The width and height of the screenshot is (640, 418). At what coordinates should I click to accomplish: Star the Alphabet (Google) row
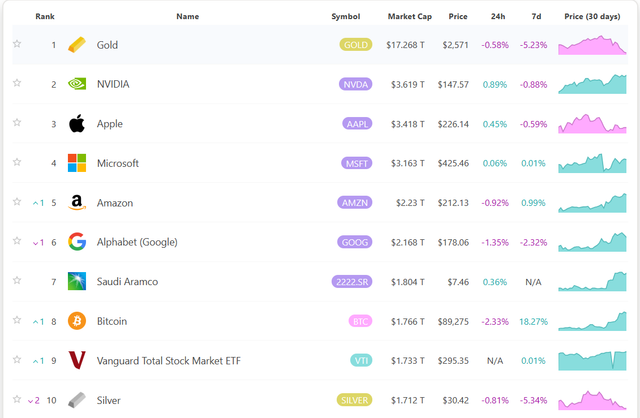tap(17, 241)
